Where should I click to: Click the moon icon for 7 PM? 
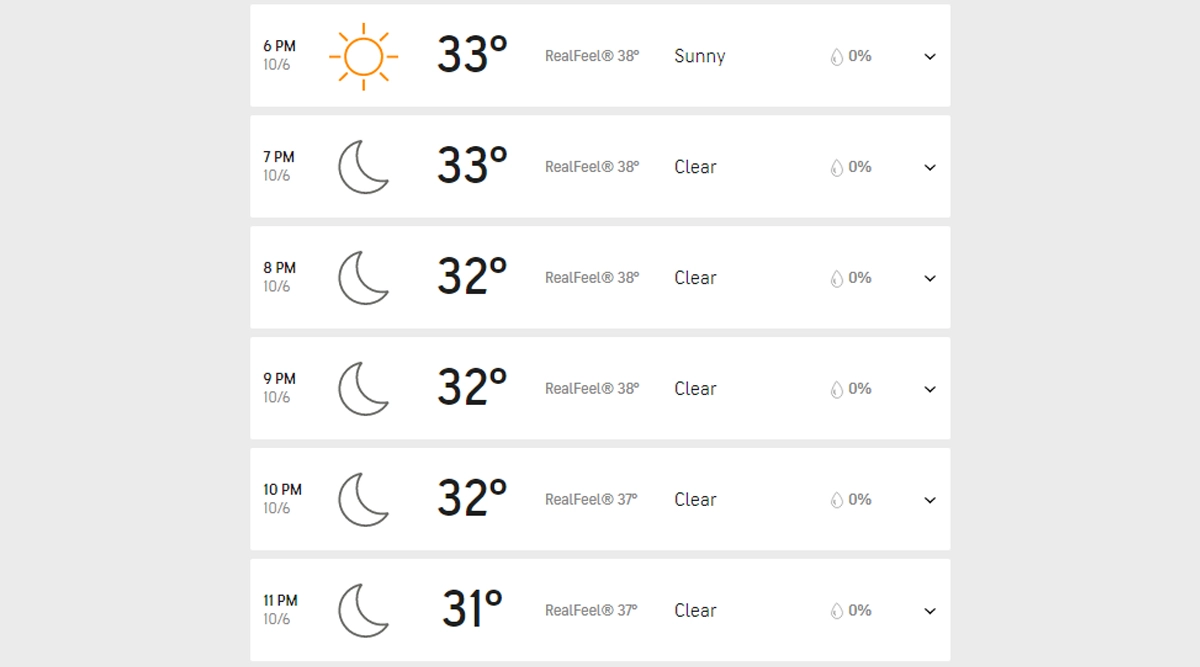click(363, 167)
